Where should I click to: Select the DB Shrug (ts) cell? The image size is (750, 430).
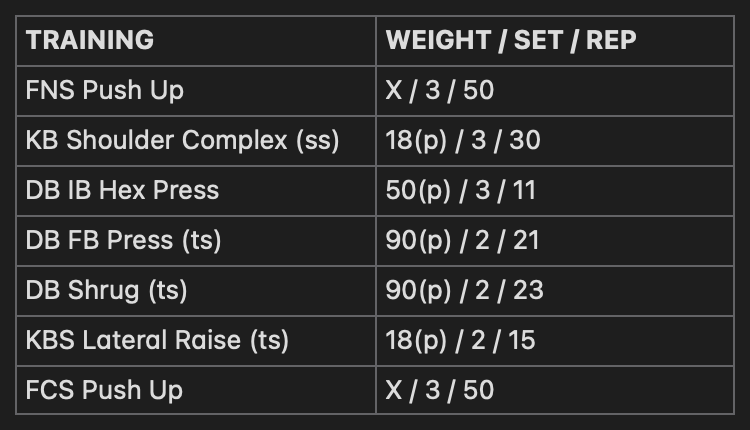tap(196, 291)
